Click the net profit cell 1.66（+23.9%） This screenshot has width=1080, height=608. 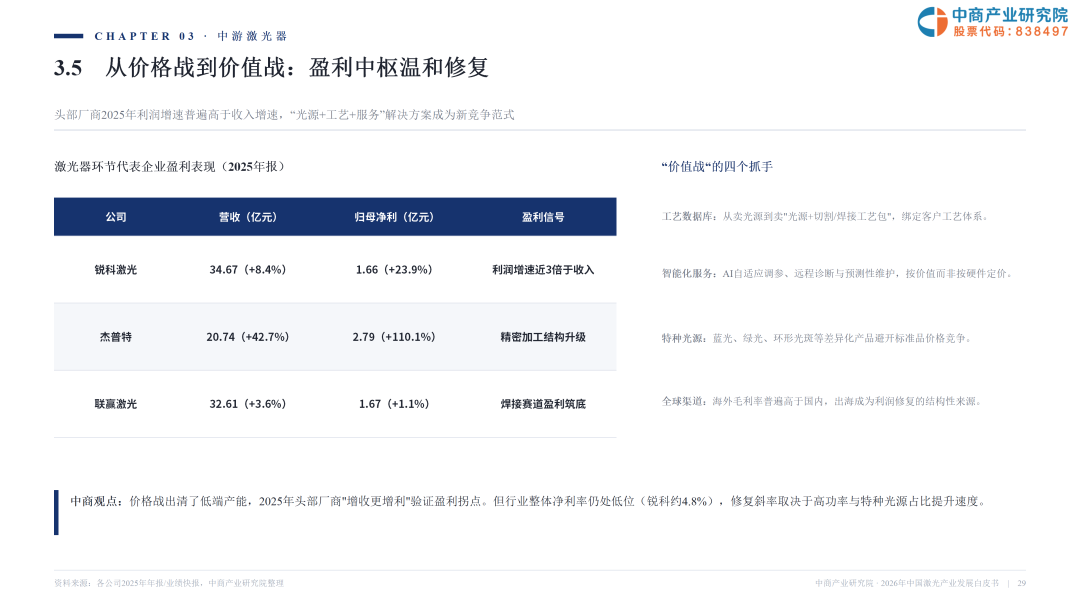tap(394, 270)
